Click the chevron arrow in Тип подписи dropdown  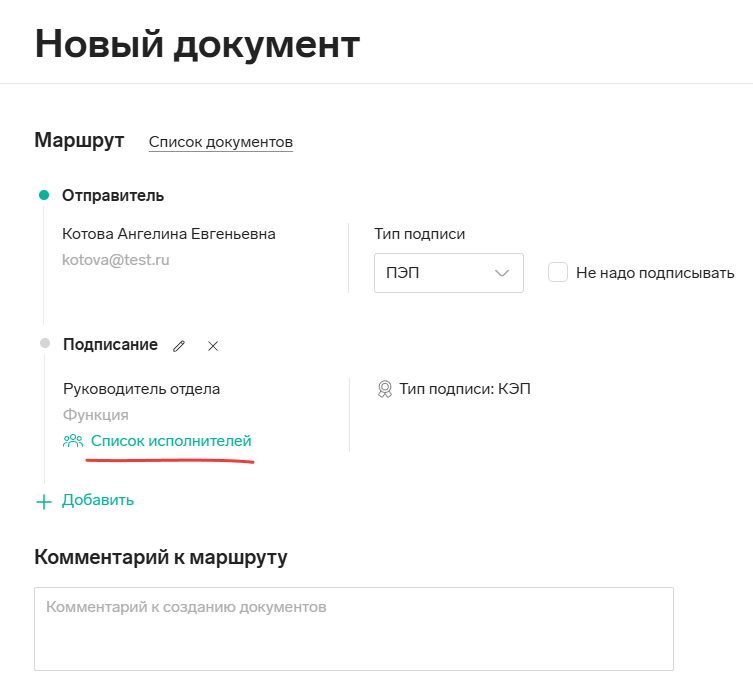502,273
